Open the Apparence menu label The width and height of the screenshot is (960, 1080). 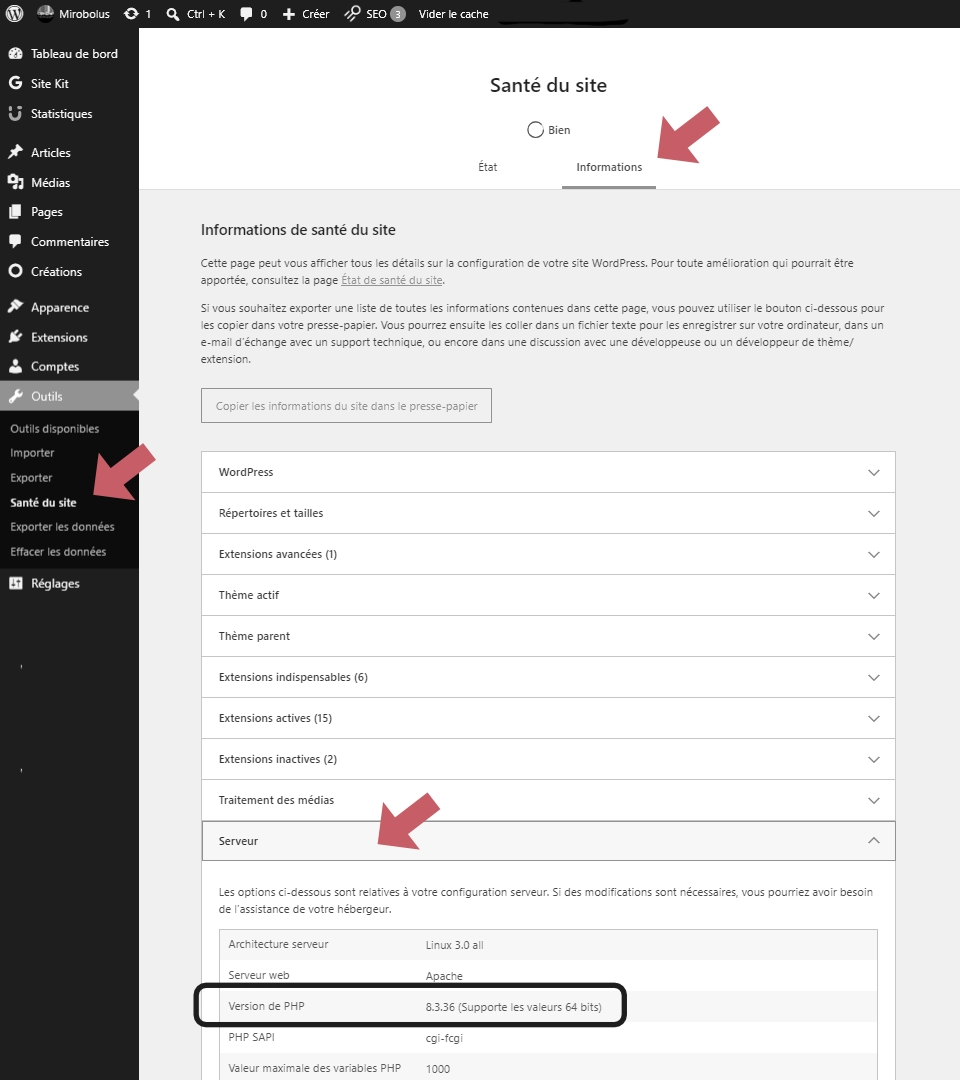click(60, 307)
